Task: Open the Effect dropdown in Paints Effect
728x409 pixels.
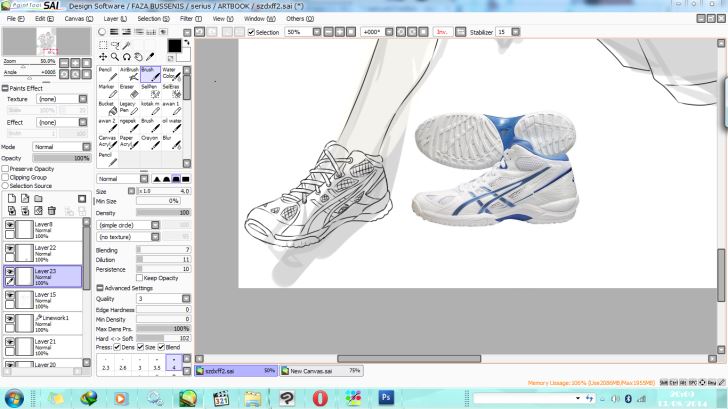Action: 83,122
